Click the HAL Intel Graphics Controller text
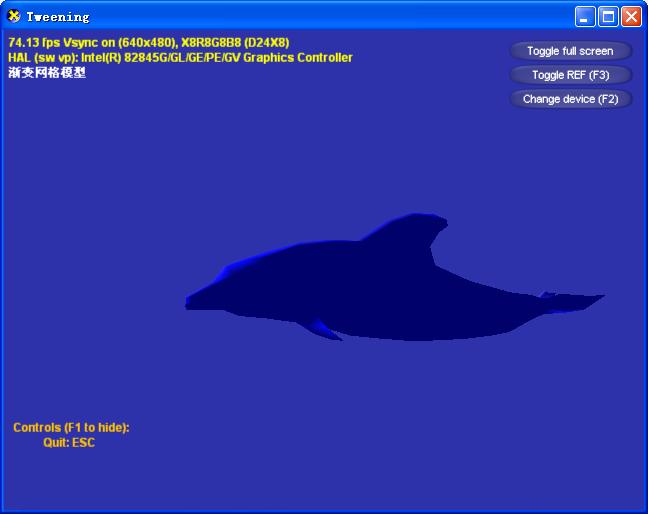Screen dimensions: 648x514 tap(180, 57)
